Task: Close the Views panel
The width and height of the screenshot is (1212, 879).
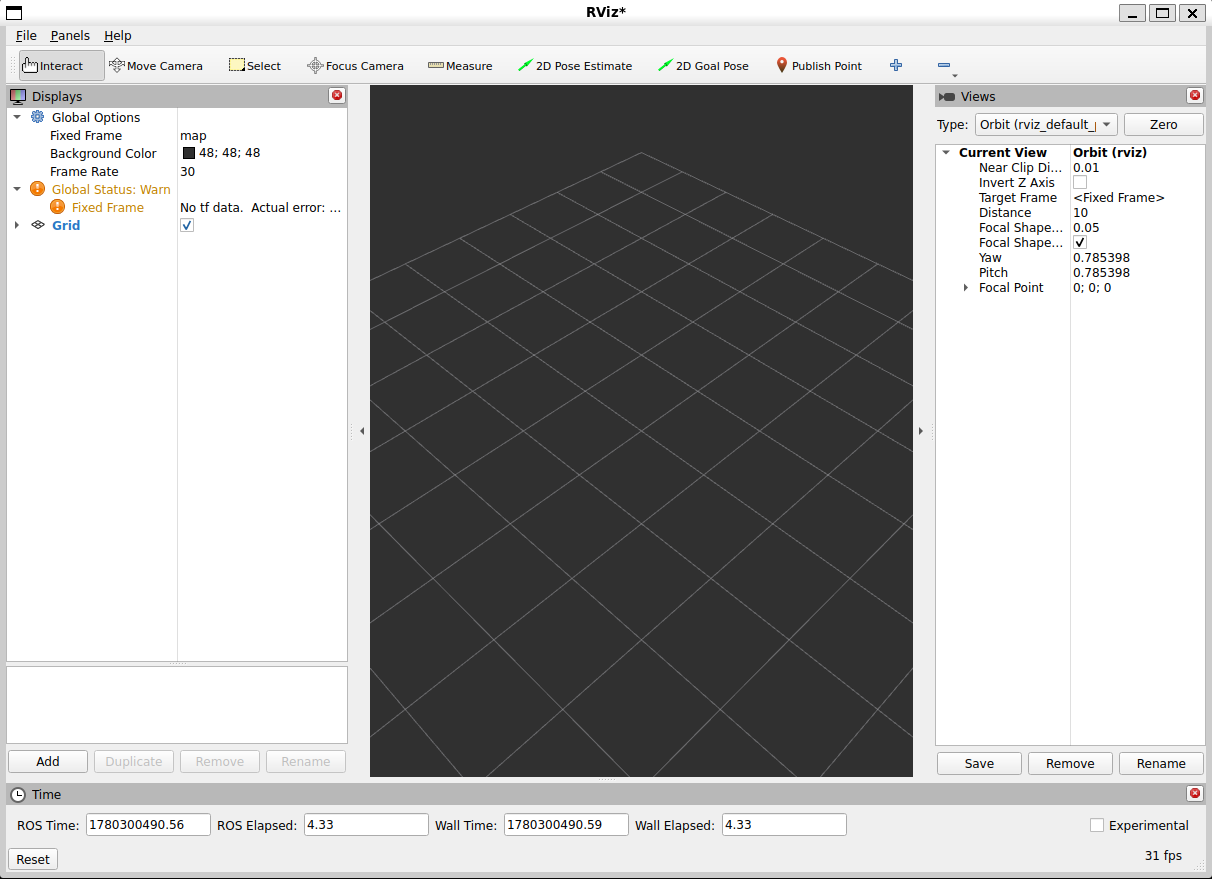Action: (x=1195, y=95)
